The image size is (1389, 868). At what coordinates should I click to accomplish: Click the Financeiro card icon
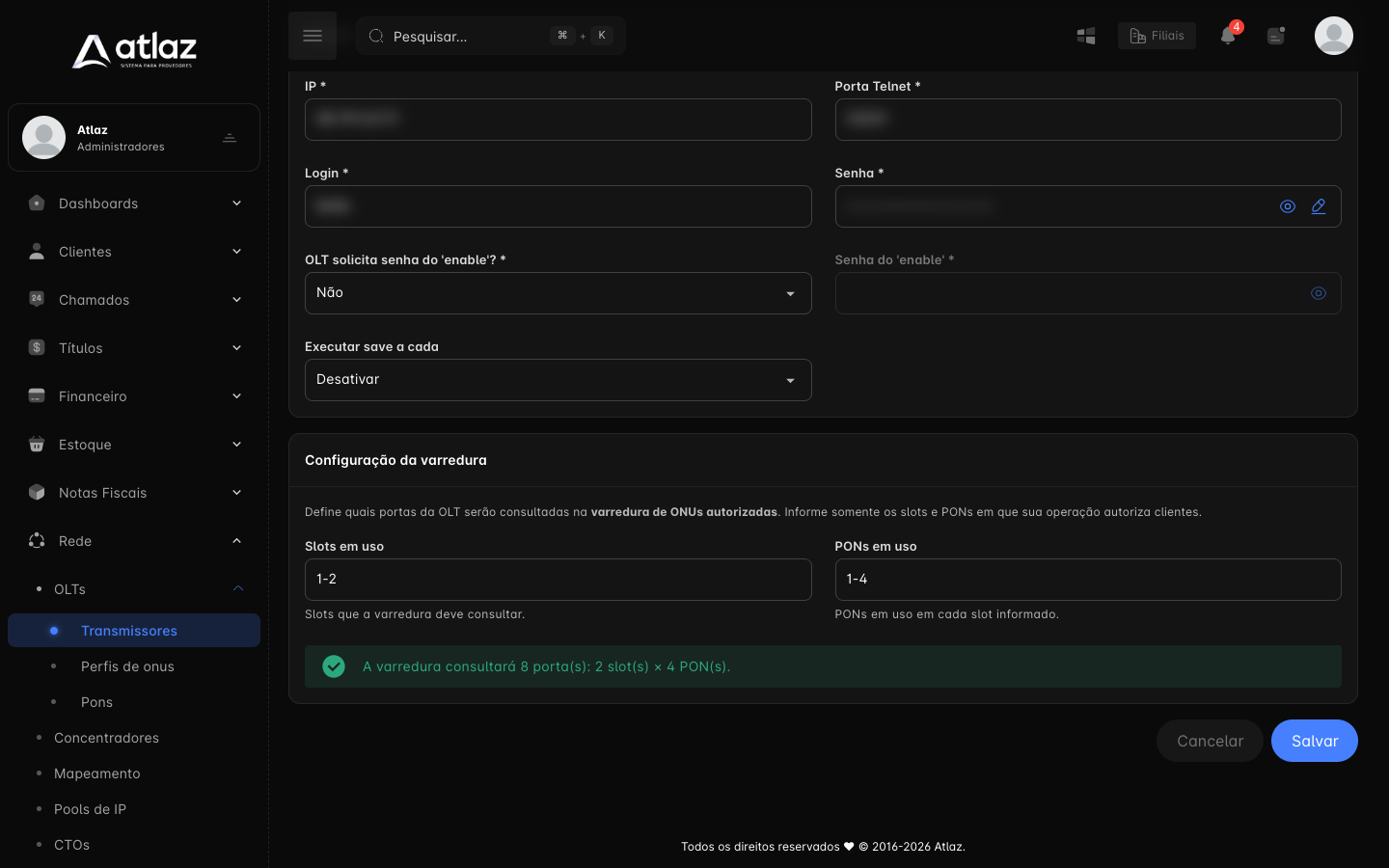[x=37, y=395]
